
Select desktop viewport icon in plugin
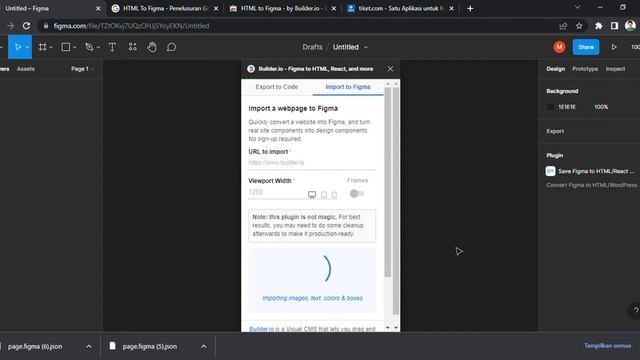coord(312,195)
